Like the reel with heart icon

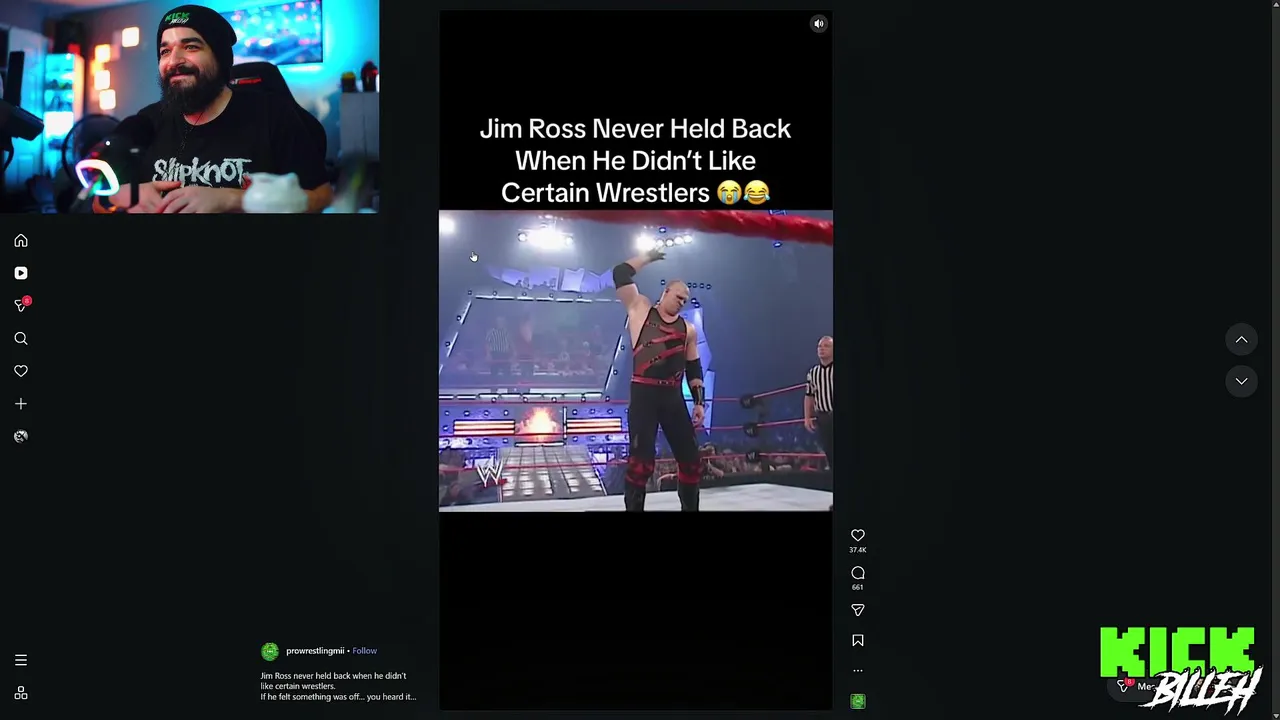pos(858,536)
